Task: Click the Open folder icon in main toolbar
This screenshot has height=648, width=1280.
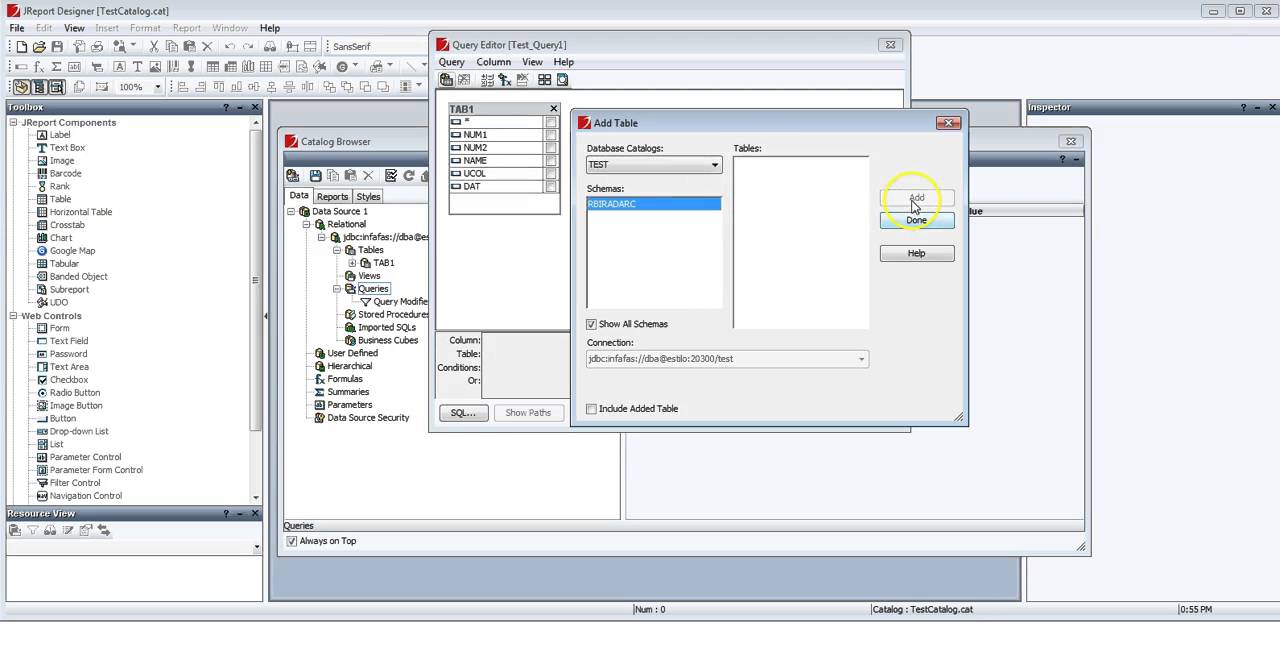Action: 39,47
